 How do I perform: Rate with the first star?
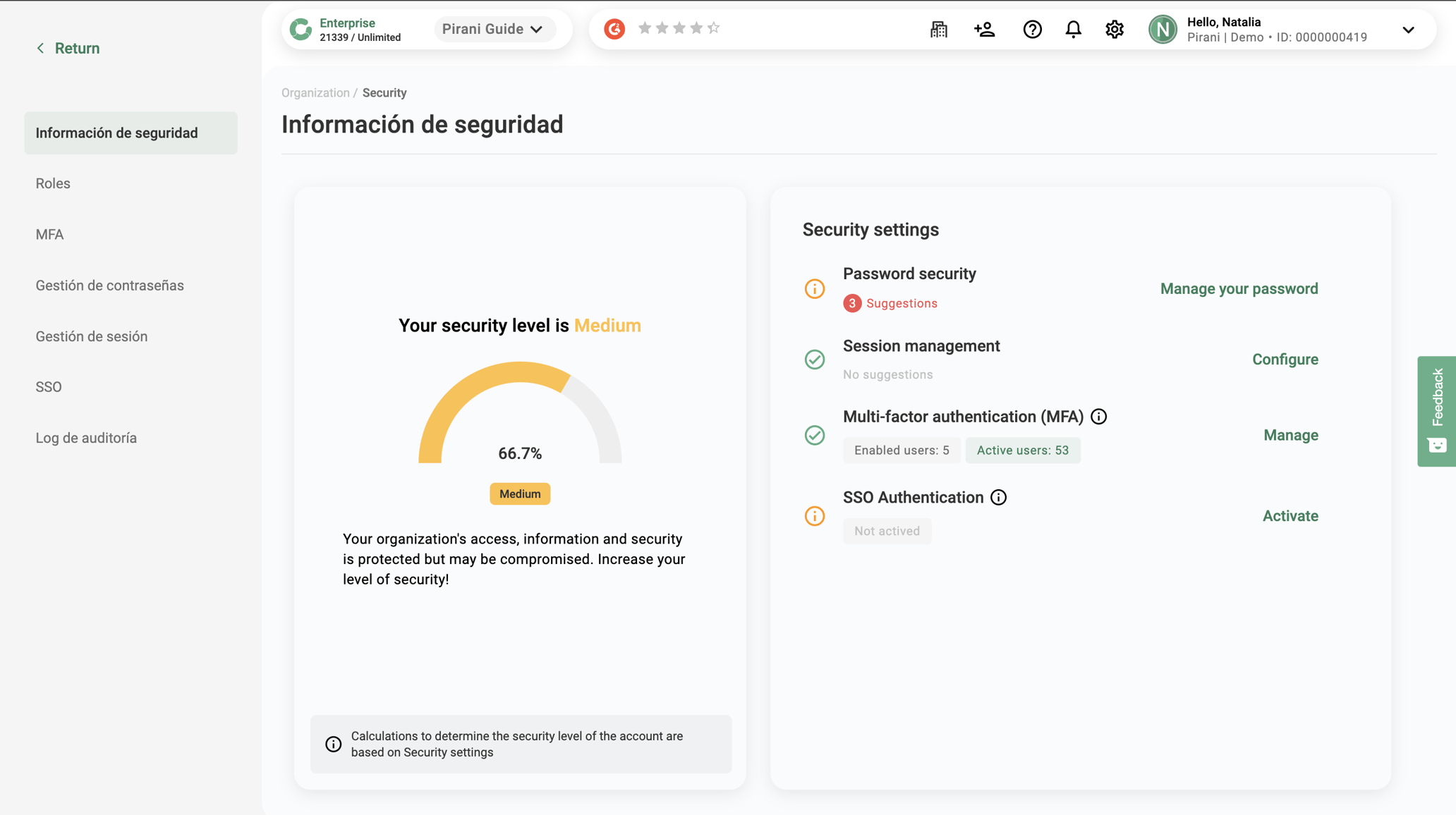(644, 28)
